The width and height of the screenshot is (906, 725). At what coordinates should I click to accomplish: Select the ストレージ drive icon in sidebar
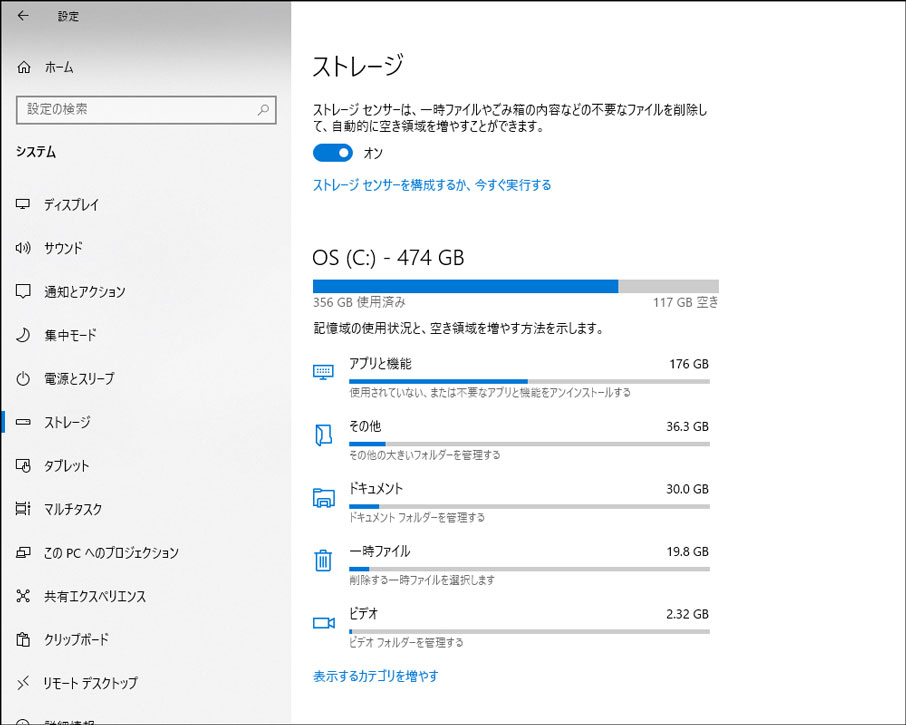23,422
